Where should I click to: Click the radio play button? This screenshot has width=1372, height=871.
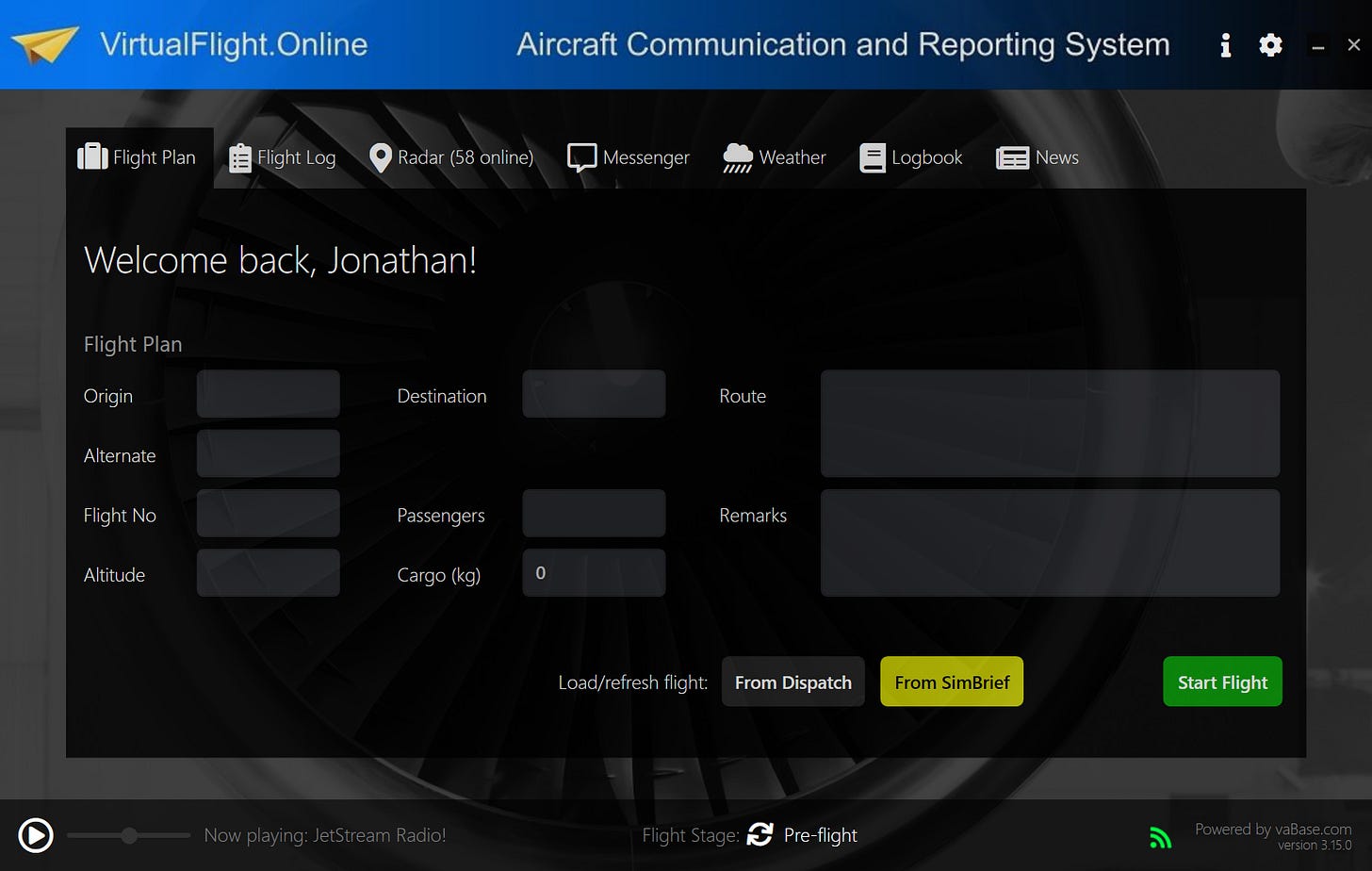[x=36, y=835]
